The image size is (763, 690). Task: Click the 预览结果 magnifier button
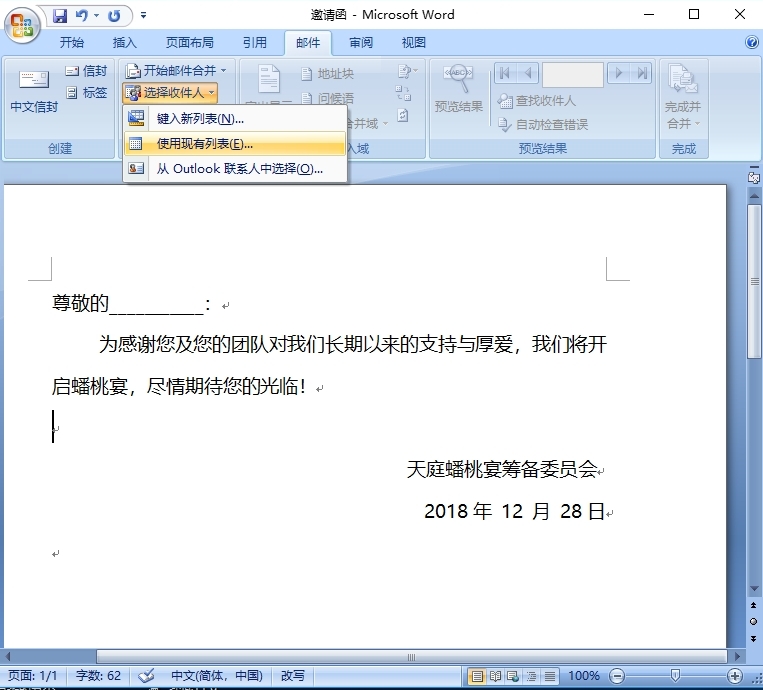tap(458, 90)
